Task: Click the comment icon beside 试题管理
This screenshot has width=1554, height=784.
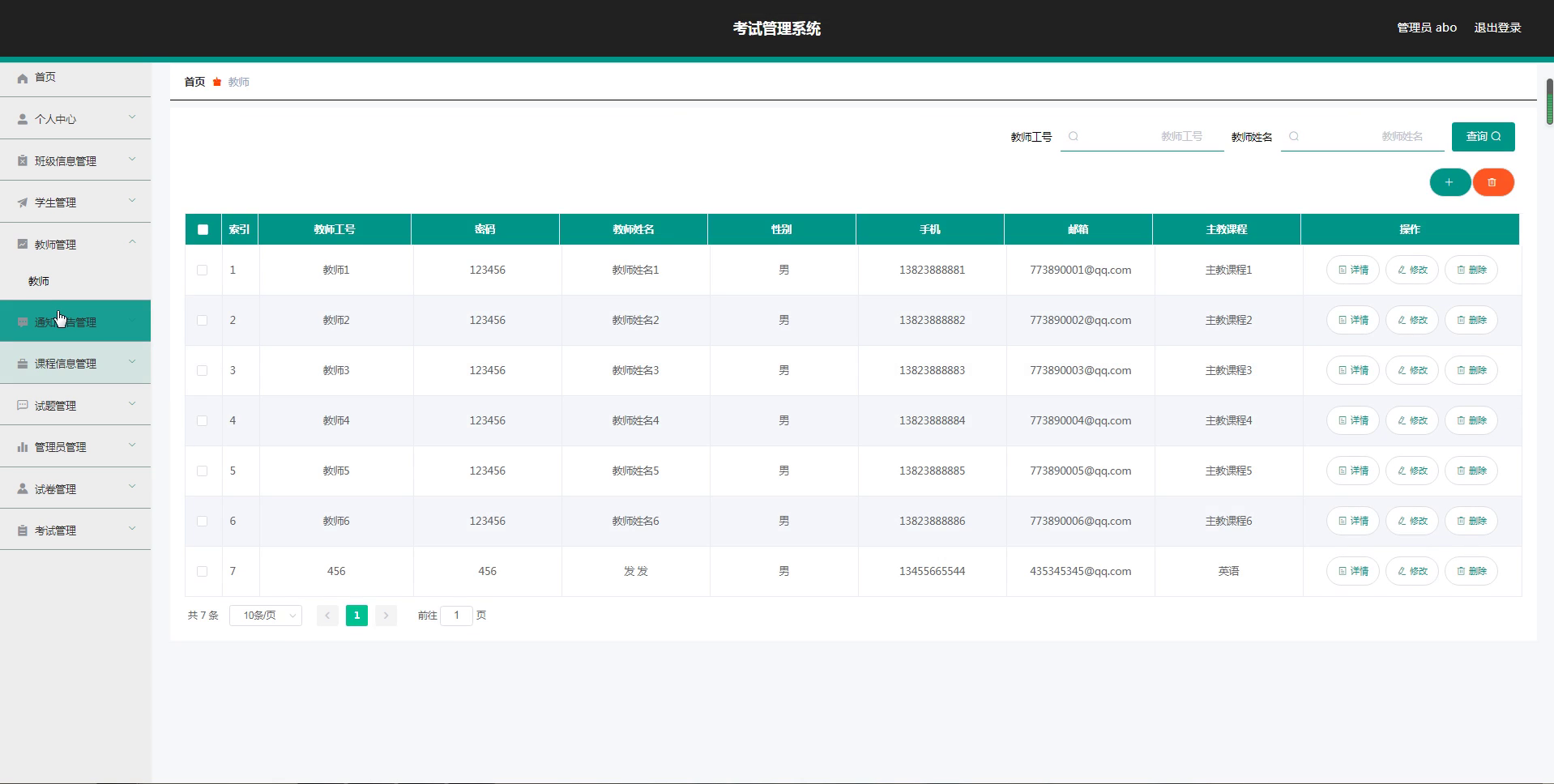Action: [x=23, y=406]
